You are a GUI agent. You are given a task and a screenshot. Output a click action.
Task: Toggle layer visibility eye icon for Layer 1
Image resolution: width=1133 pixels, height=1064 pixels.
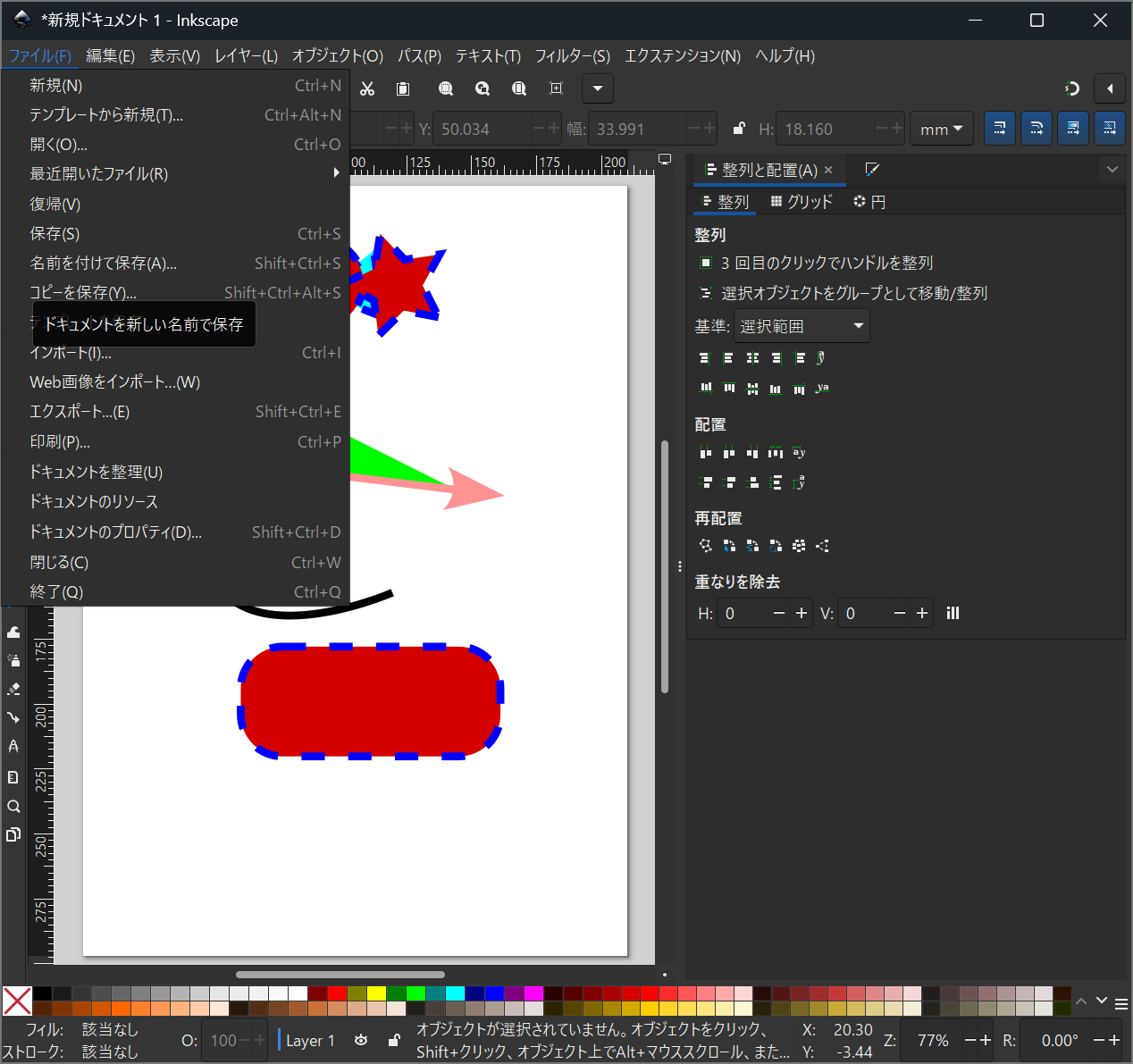[361, 1040]
